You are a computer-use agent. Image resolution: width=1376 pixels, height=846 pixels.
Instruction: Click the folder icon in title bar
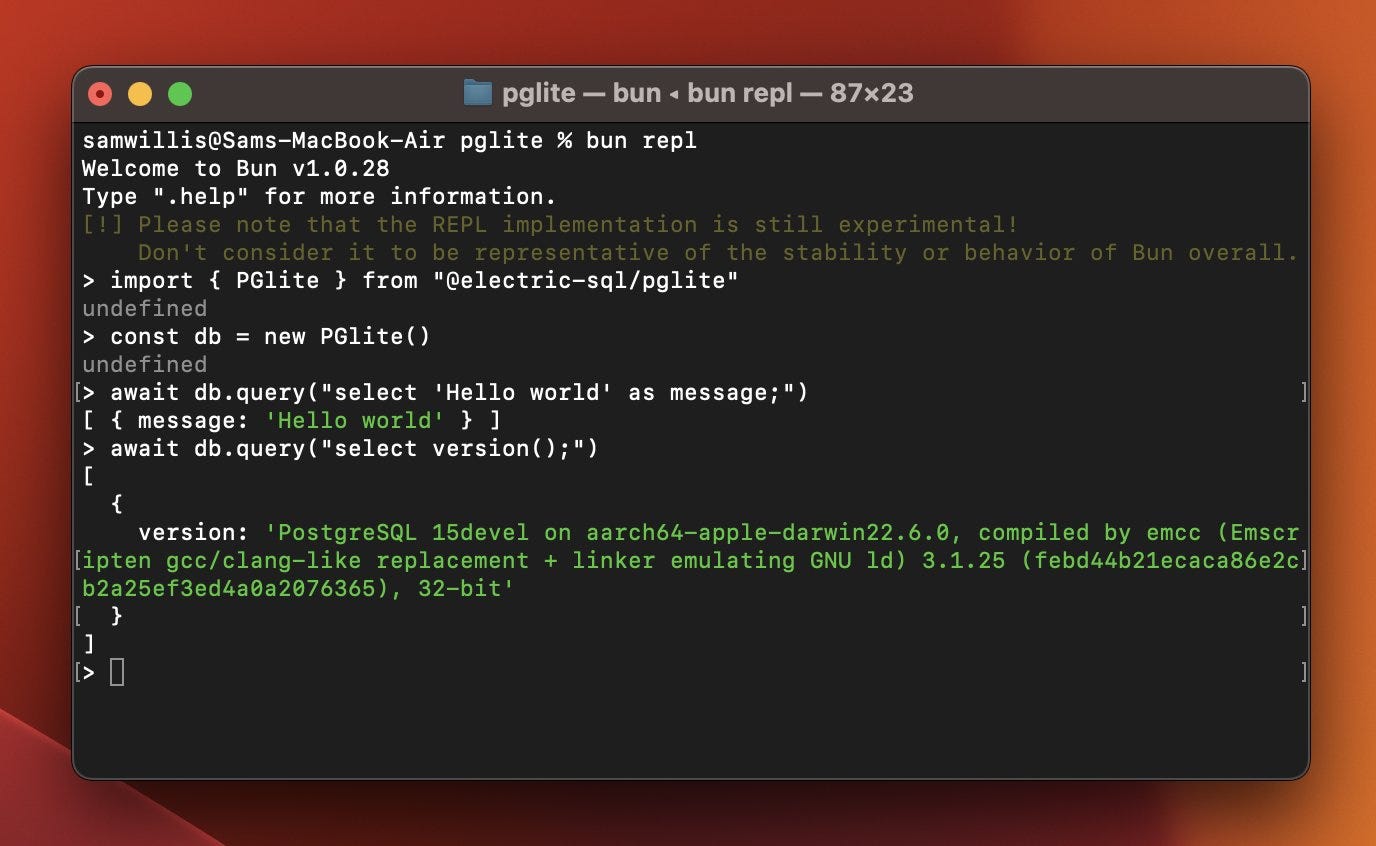point(478,93)
